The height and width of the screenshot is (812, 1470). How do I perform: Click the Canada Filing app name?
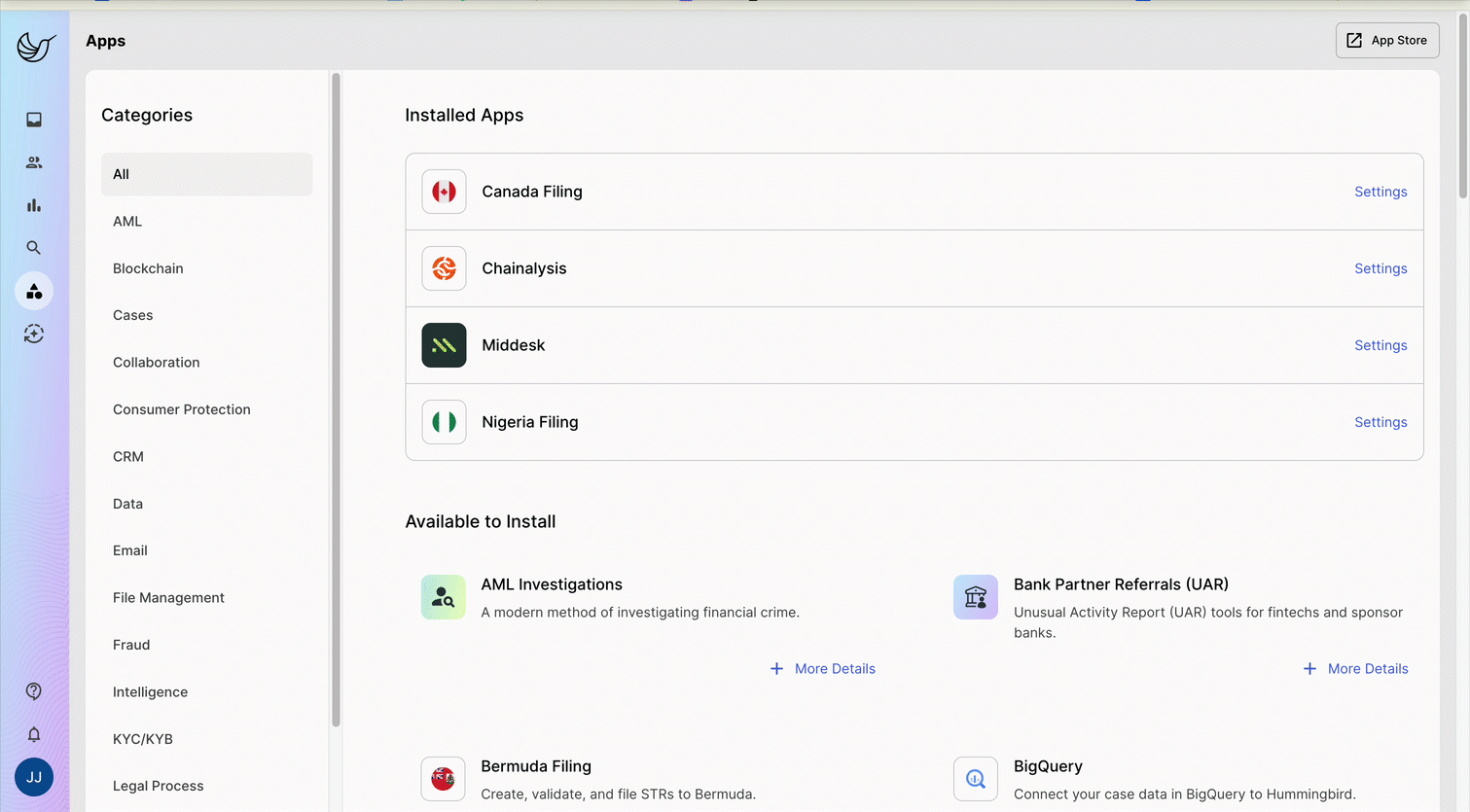[532, 192]
